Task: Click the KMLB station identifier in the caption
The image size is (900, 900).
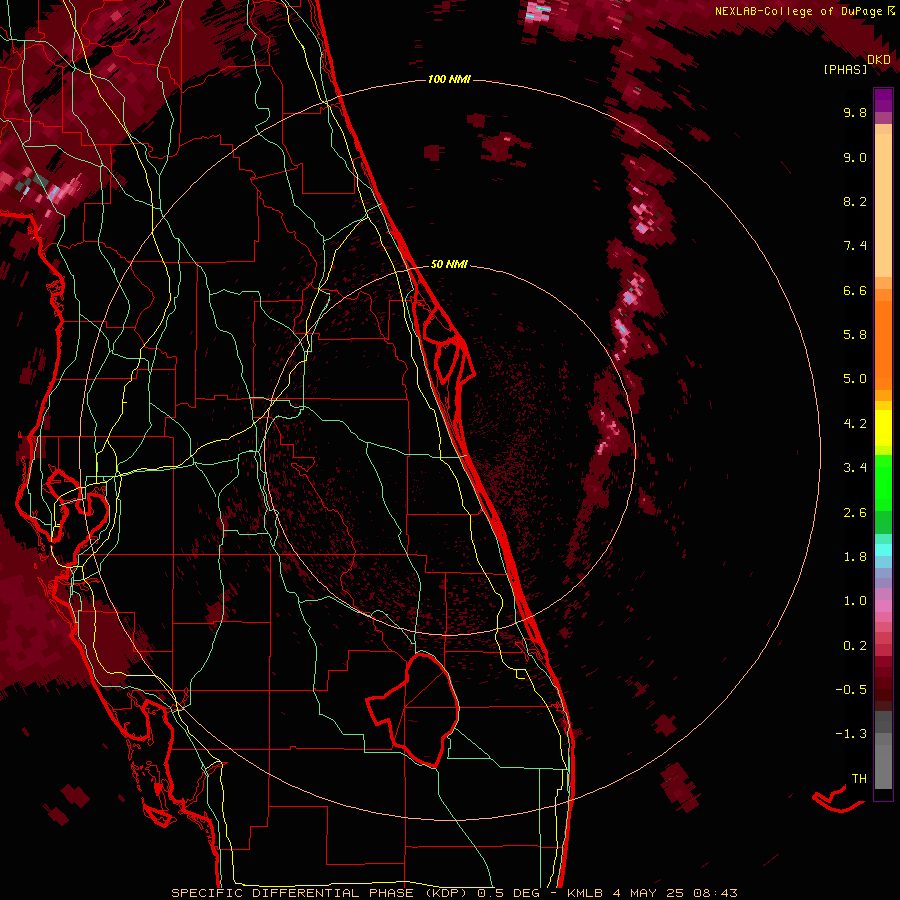Action: (x=584, y=893)
